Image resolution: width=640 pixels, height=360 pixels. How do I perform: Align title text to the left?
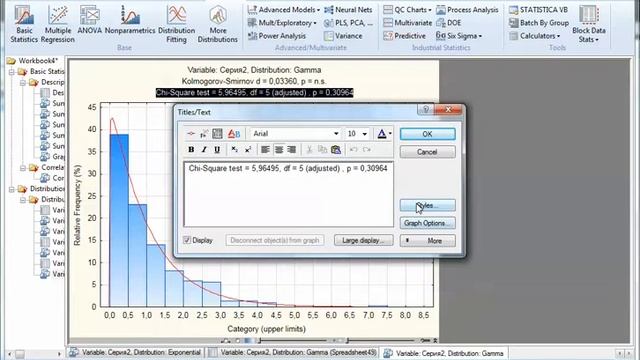[265, 150]
